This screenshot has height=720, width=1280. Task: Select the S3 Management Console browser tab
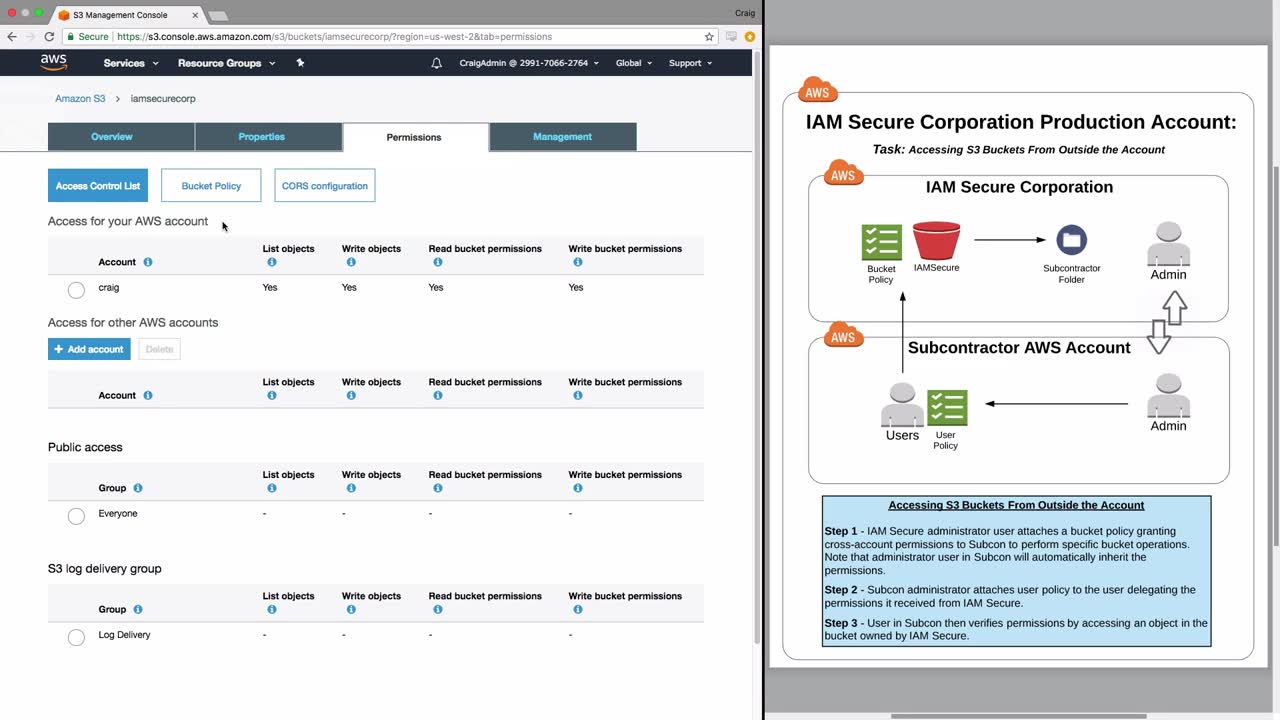pyautogui.click(x=128, y=15)
